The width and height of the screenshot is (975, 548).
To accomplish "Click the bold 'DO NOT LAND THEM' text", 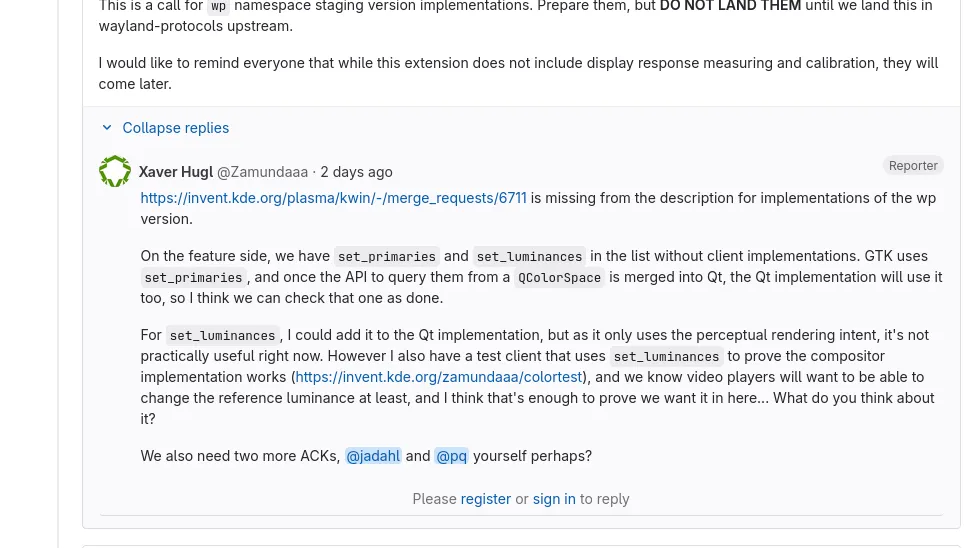I will [x=730, y=6].
